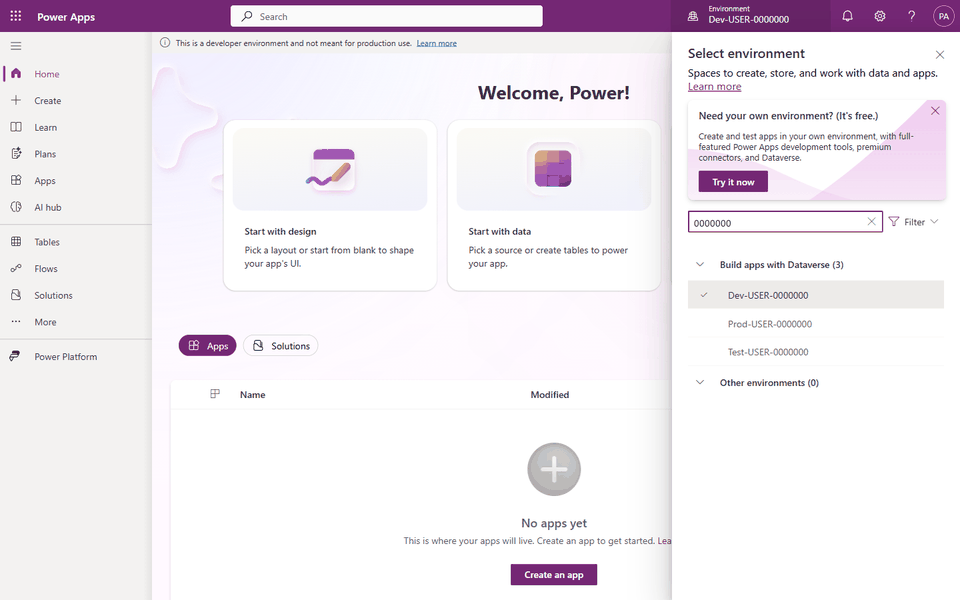Open the Filter dropdown
The height and width of the screenshot is (600, 960).
[x=913, y=222]
